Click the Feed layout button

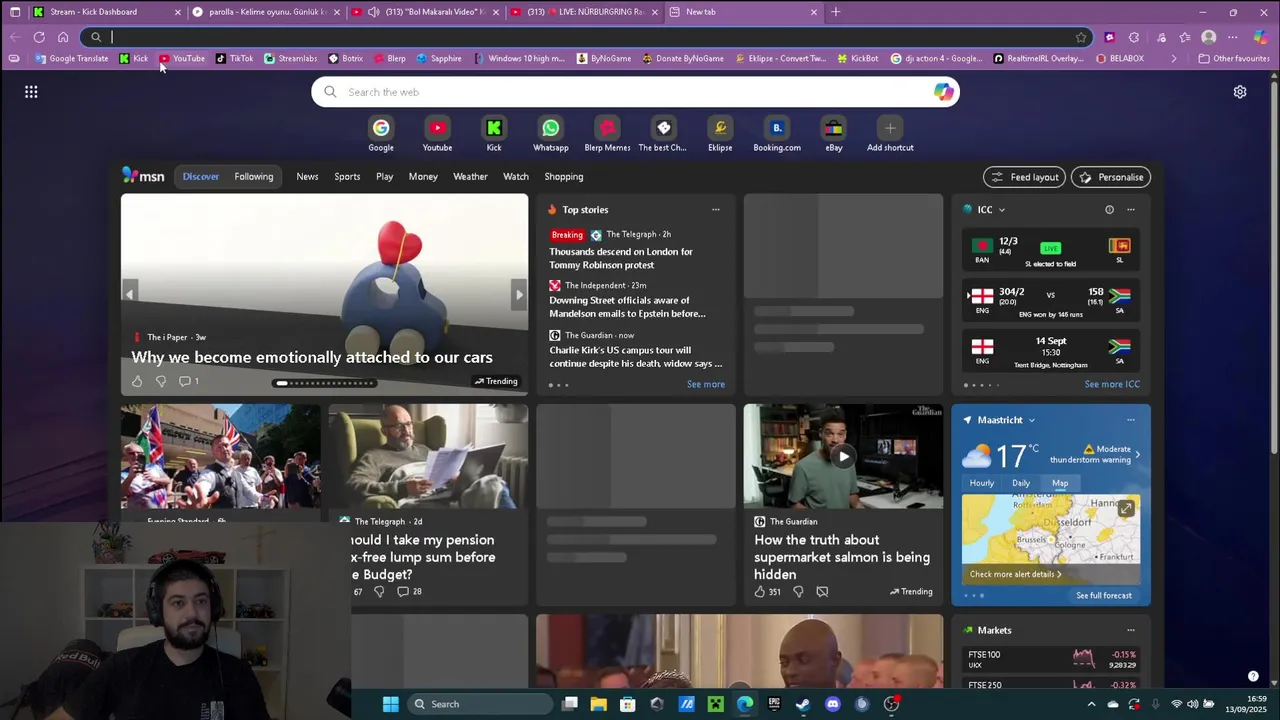coord(1025,177)
